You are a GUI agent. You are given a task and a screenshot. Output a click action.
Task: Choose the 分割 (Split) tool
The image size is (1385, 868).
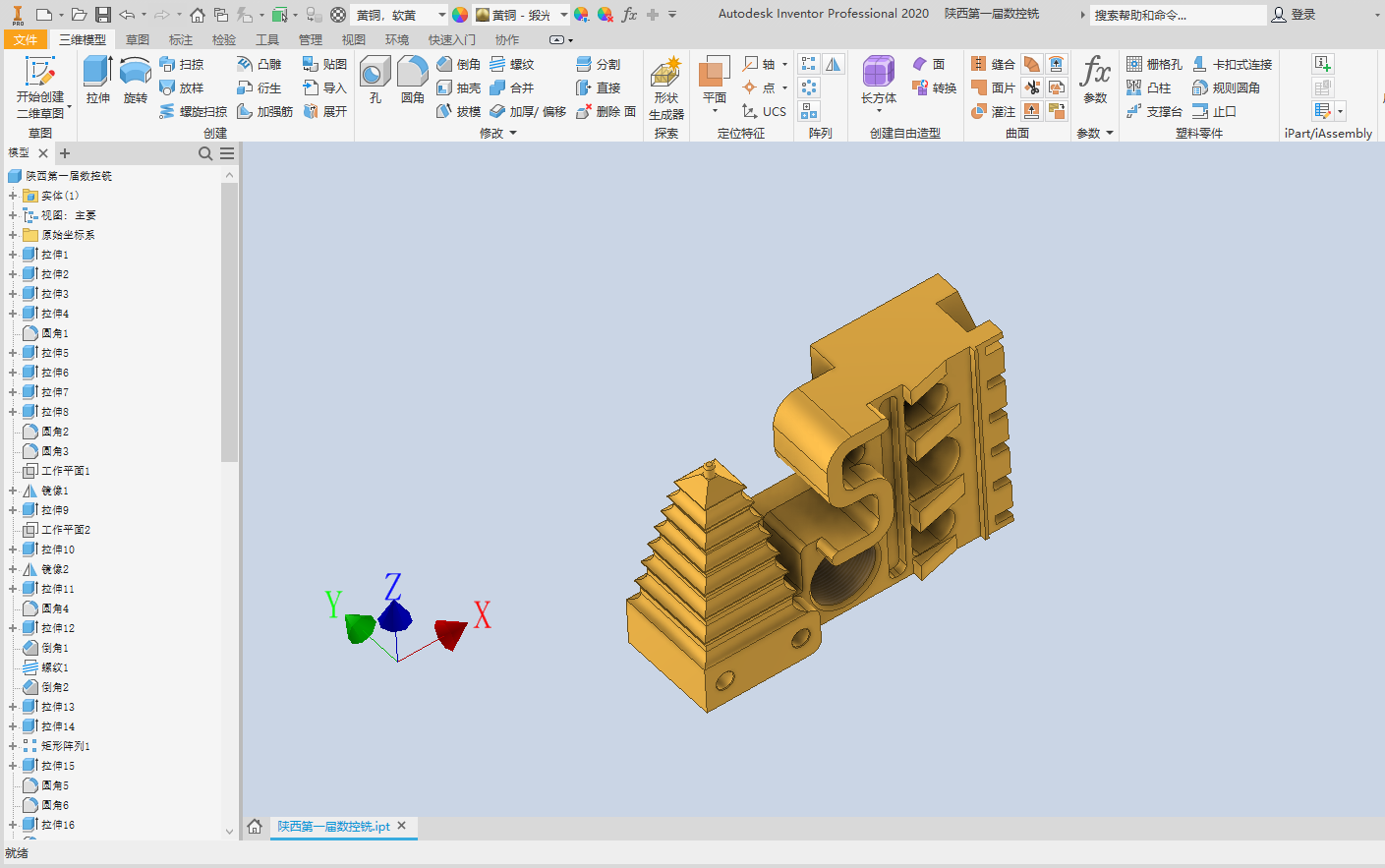598,64
